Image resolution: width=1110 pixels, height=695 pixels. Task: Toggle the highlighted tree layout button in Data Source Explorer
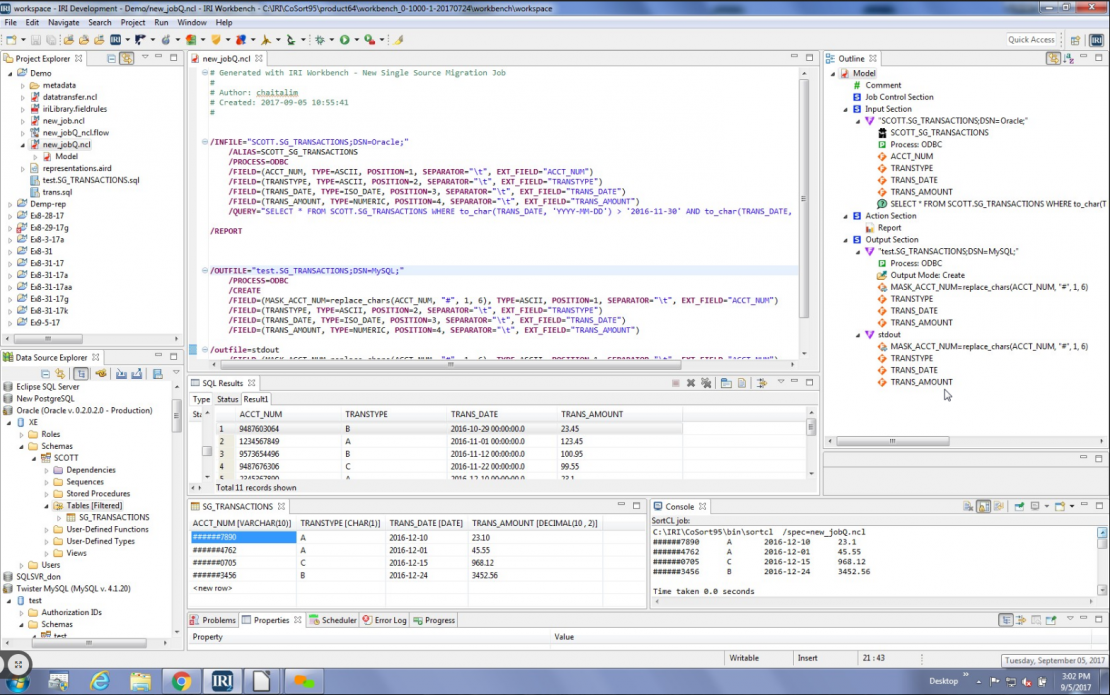(x=81, y=374)
